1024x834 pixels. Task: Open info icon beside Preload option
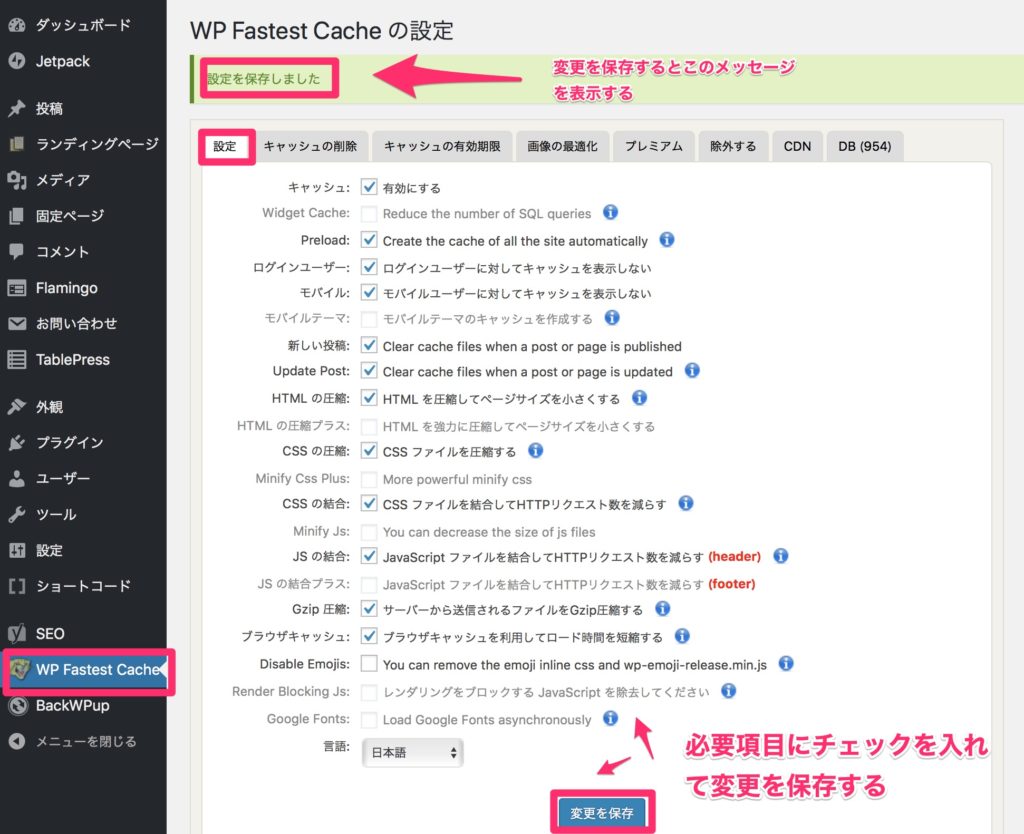(x=667, y=240)
